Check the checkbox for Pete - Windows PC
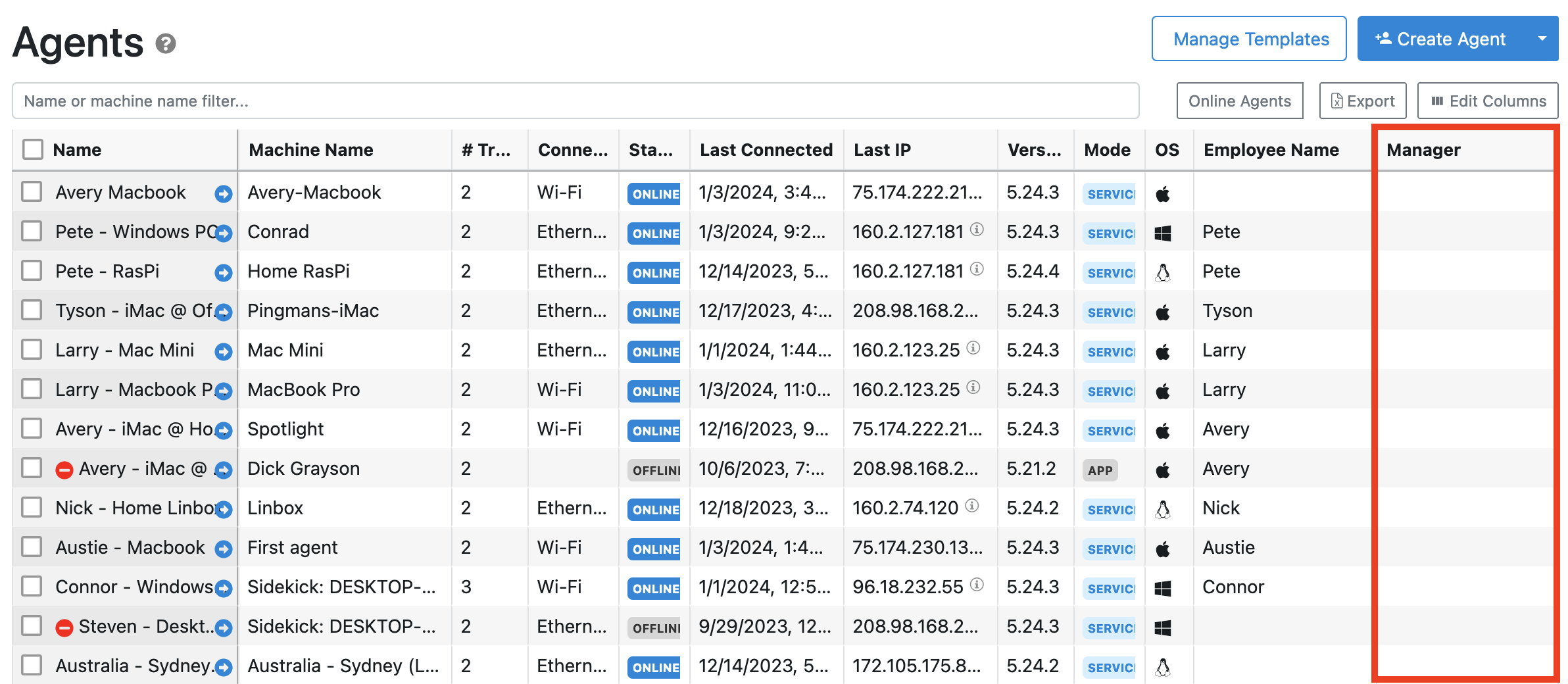1568x684 pixels. tap(32, 232)
